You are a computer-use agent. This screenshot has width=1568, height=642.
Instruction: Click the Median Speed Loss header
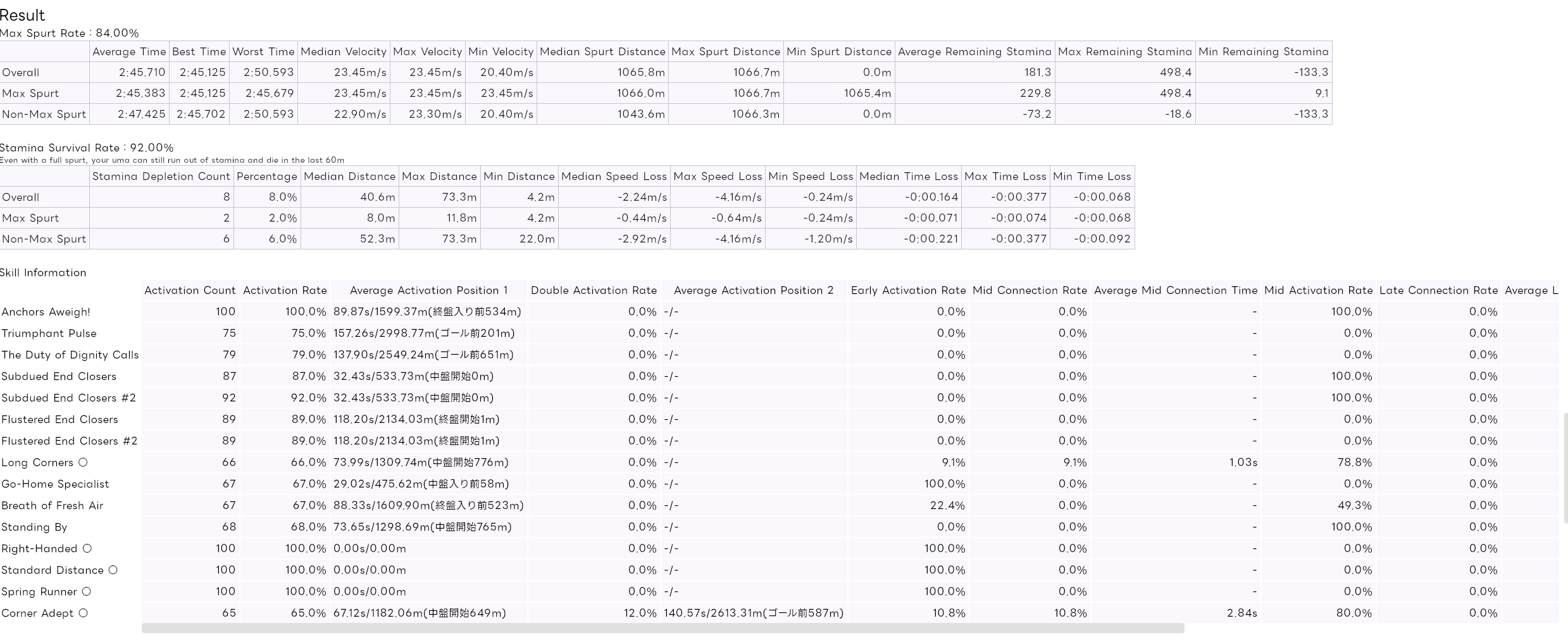(x=614, y=177)
